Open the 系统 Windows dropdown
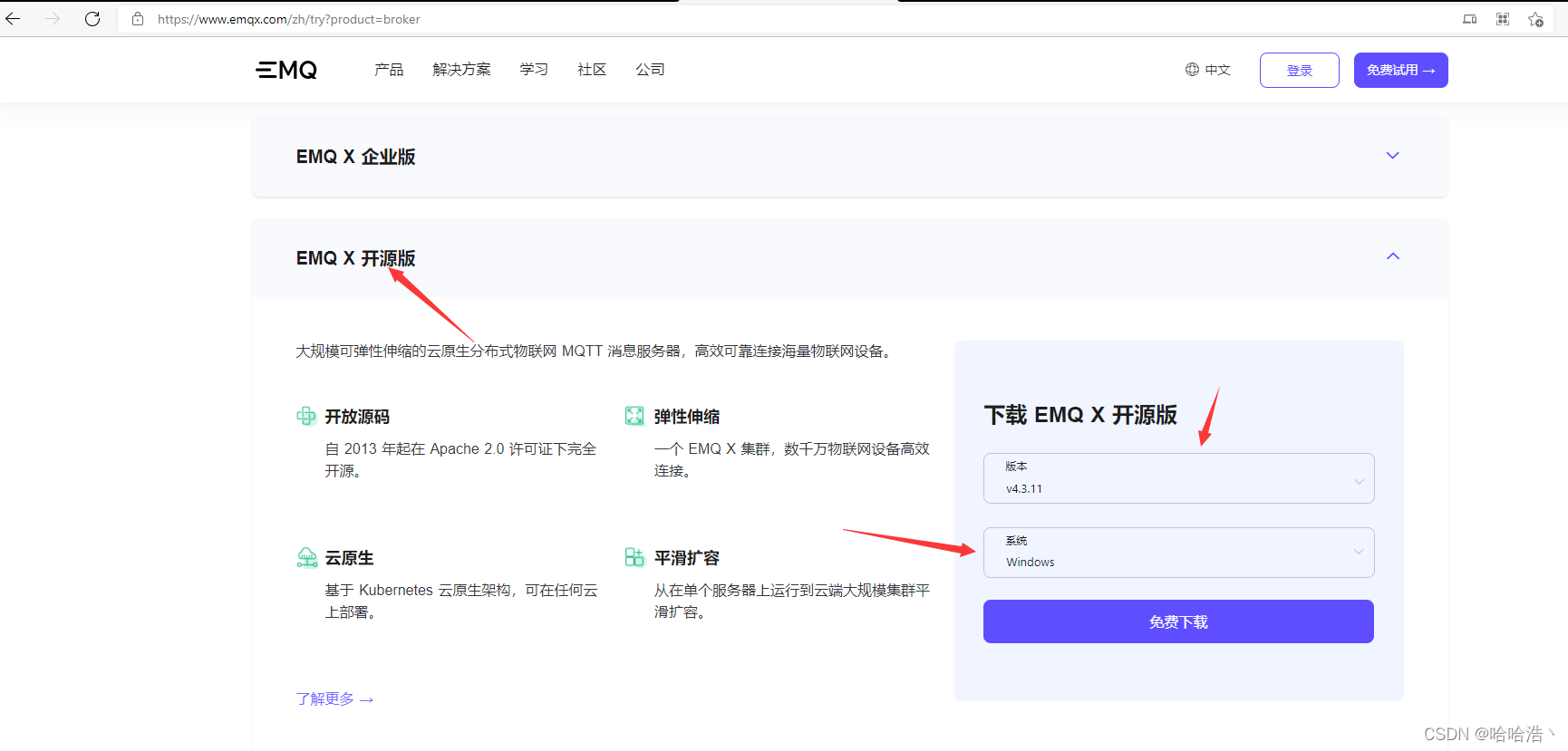The height and width of the screenshot is (751, 1568). (1179, 553)
